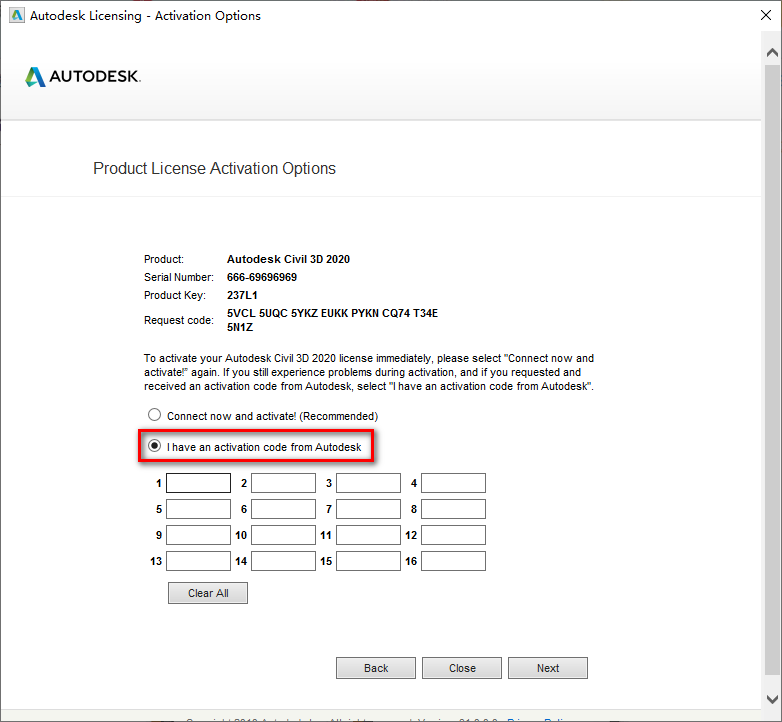Image resolution: width=782 pixels, height=722 pixels.
Task: Click into activation code box 2
Action: point(283,484)
